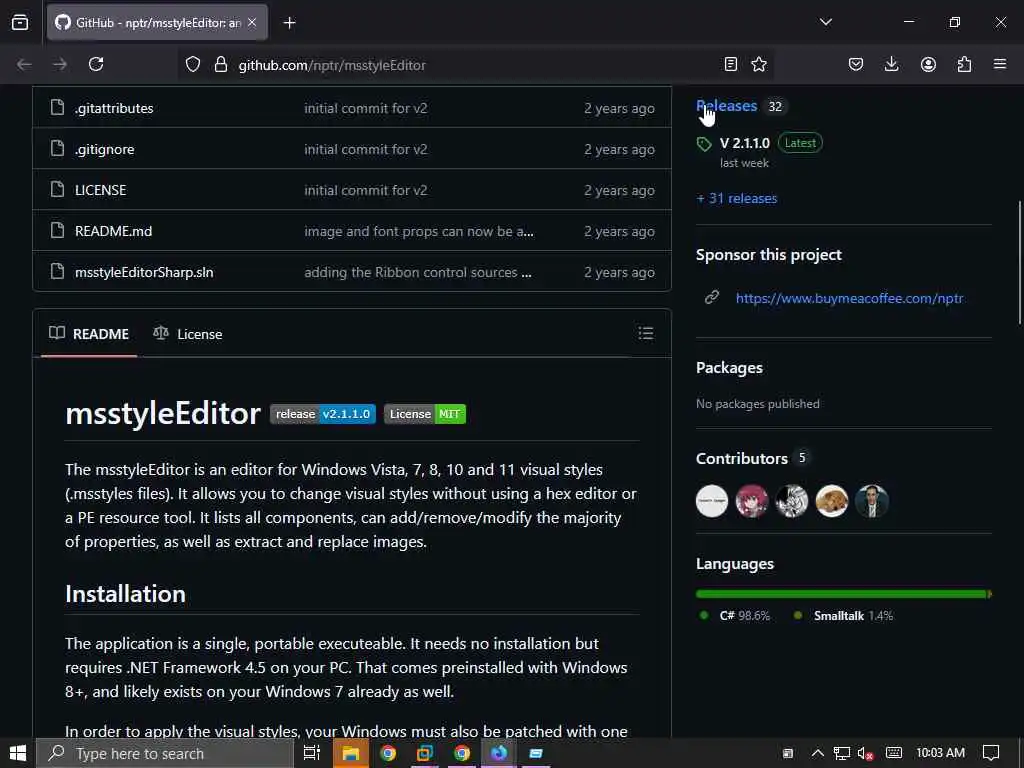This screenshot has width=1024, height=768.
Task: Click the 'Type here to search' taskbar box
Action: coord(165,754)
